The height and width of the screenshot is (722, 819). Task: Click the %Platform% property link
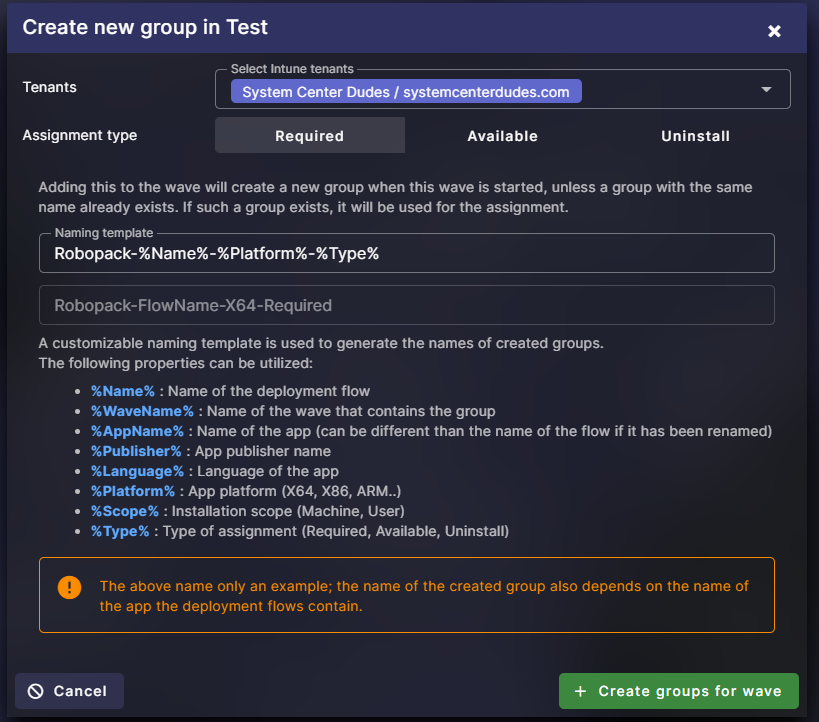[133, 491]
